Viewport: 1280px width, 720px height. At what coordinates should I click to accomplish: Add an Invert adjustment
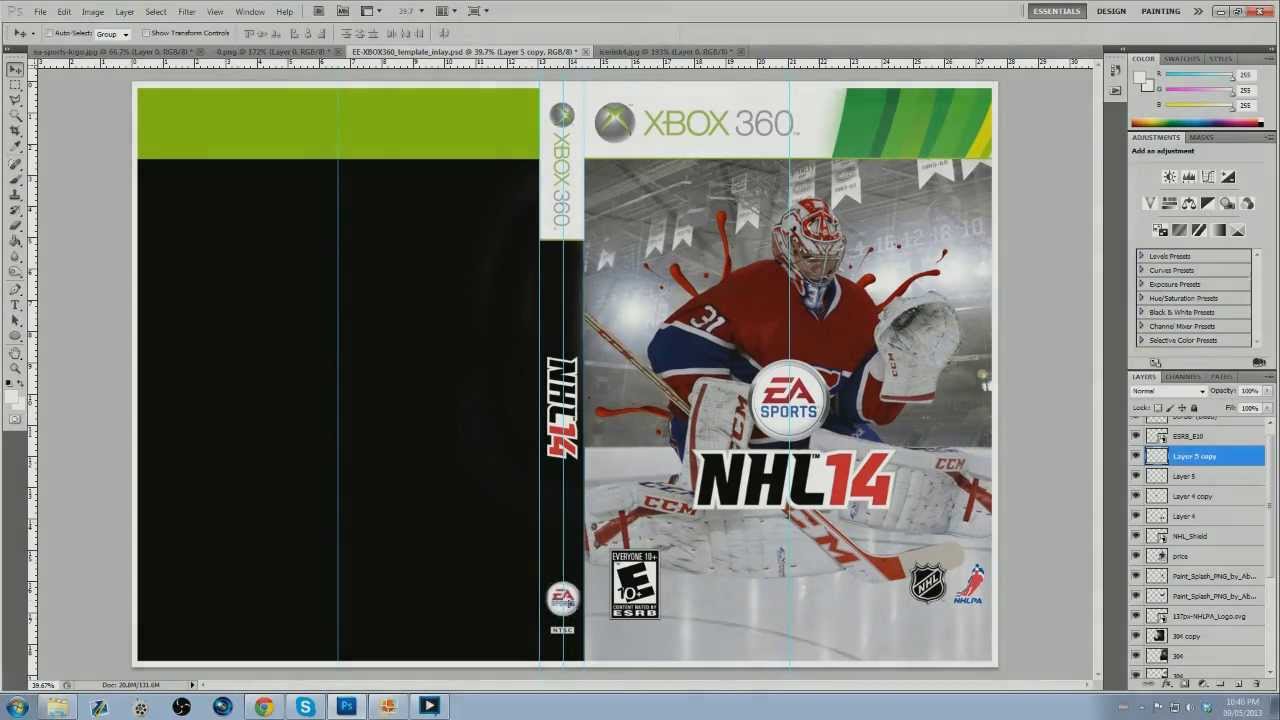point(1160,231)
